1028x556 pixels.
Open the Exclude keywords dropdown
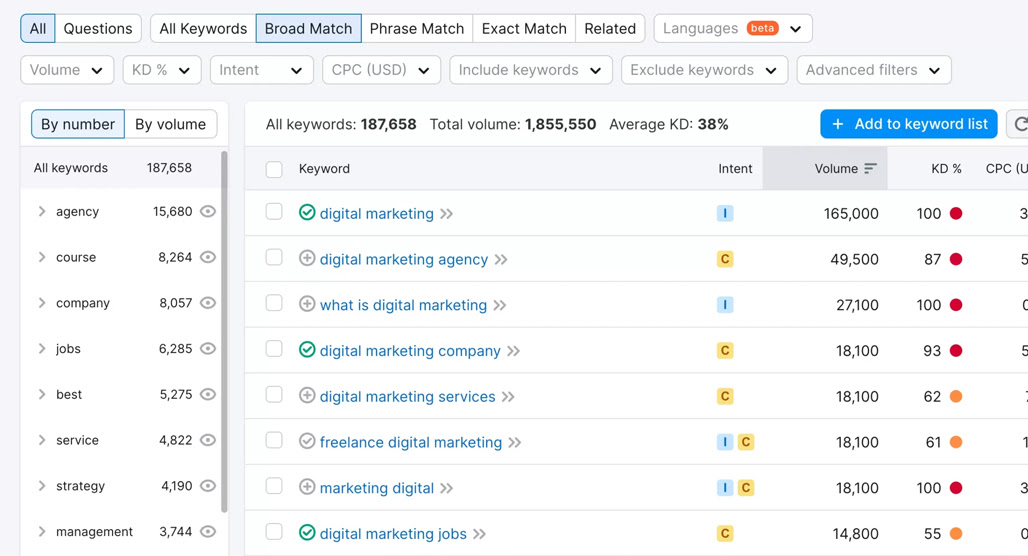704,70
